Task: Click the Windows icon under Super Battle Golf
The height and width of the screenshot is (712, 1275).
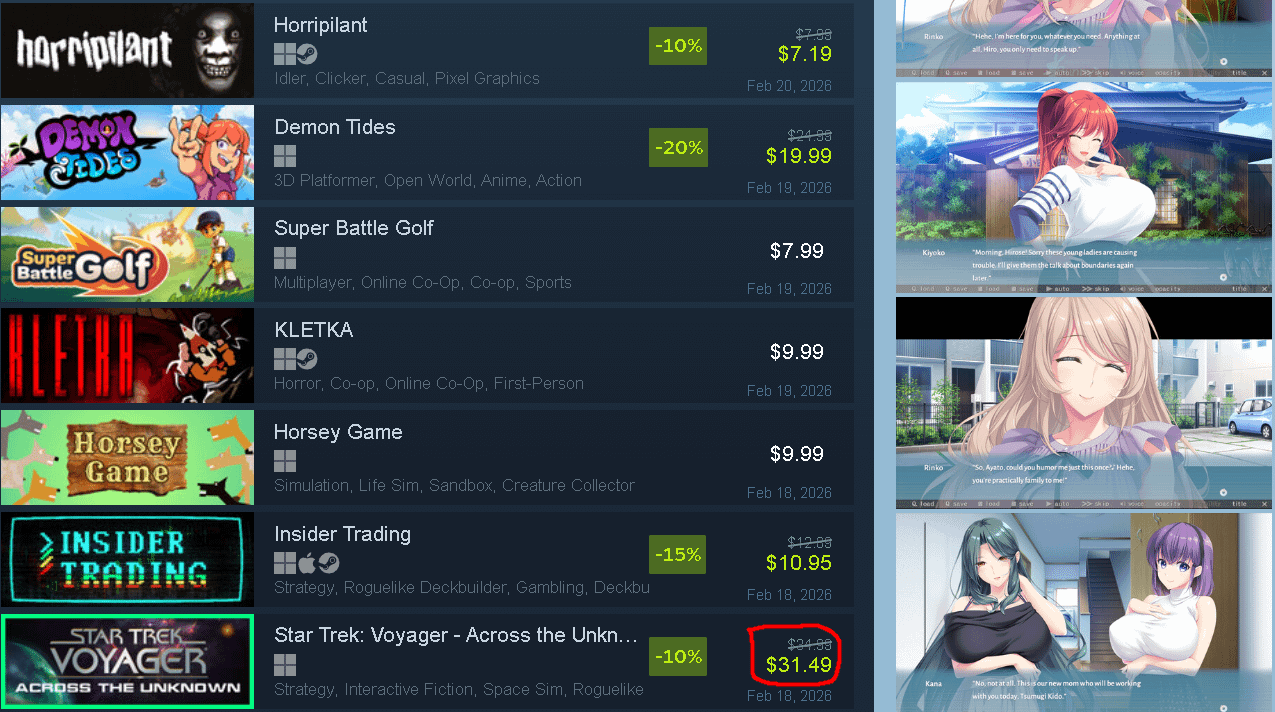Action: point(285,258)
